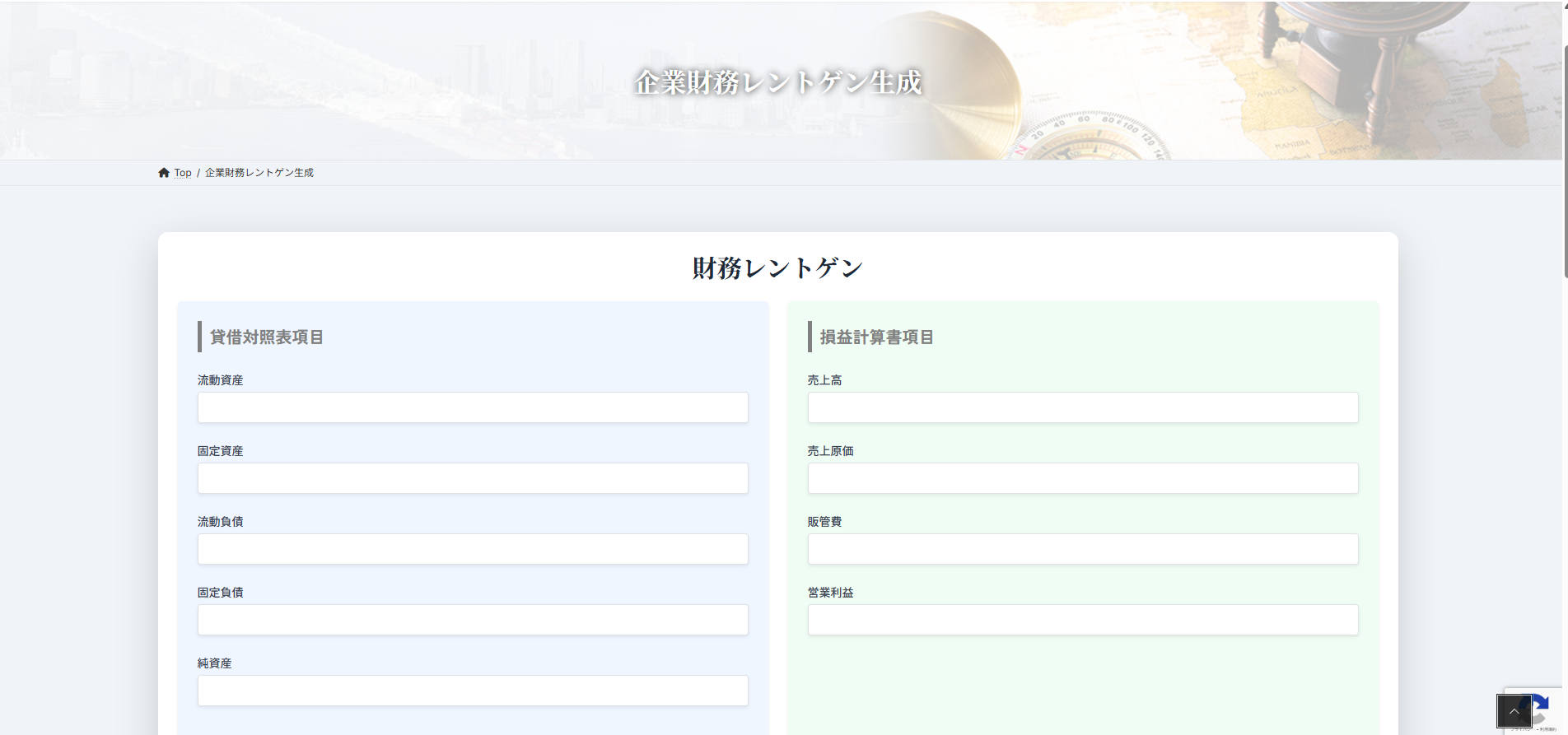Screen dimensions: 1568x735
Task: Click the 財務レントゲン card heading
Action: point(777,268)
